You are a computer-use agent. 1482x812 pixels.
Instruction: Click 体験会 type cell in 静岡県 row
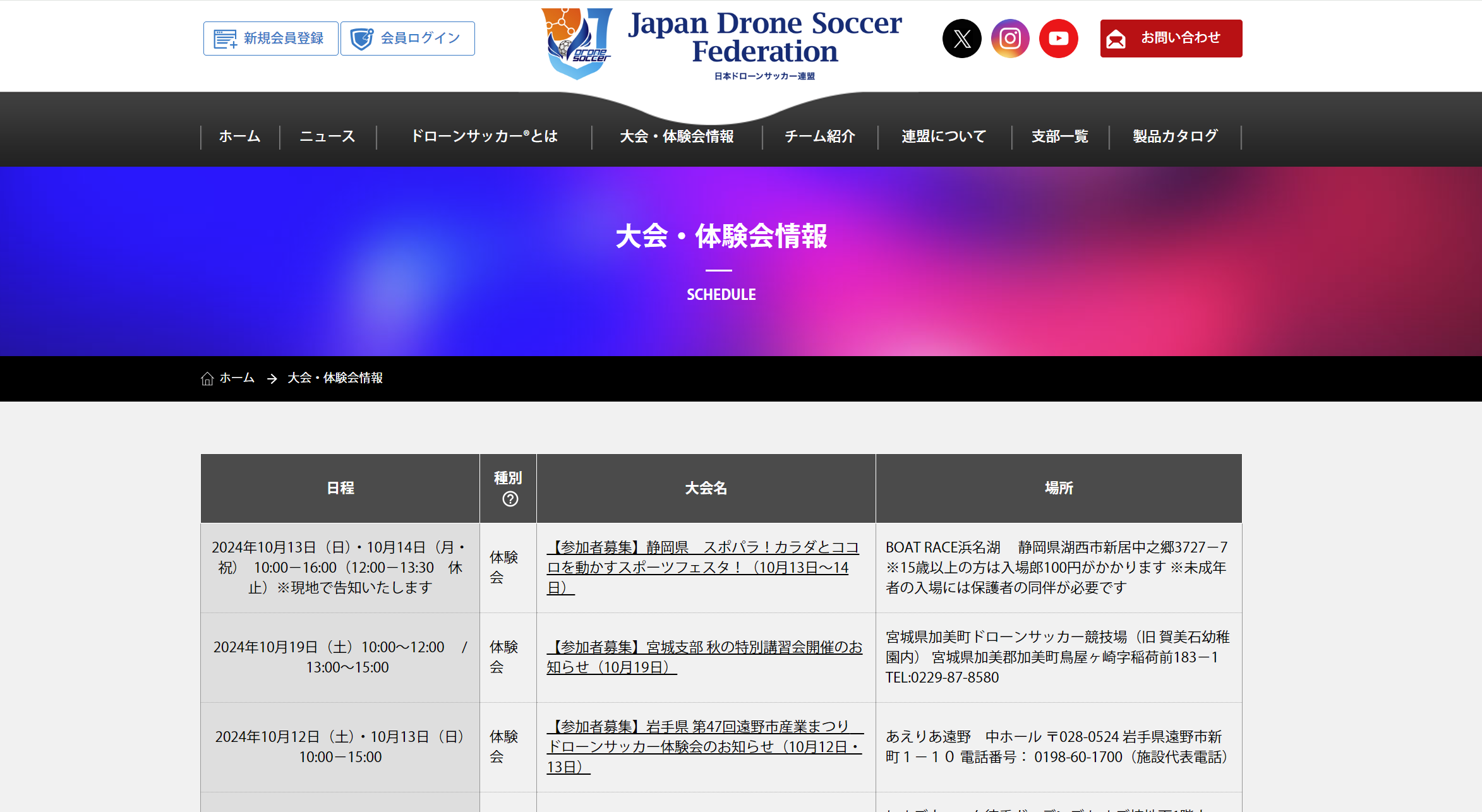(x=508, y=568)
